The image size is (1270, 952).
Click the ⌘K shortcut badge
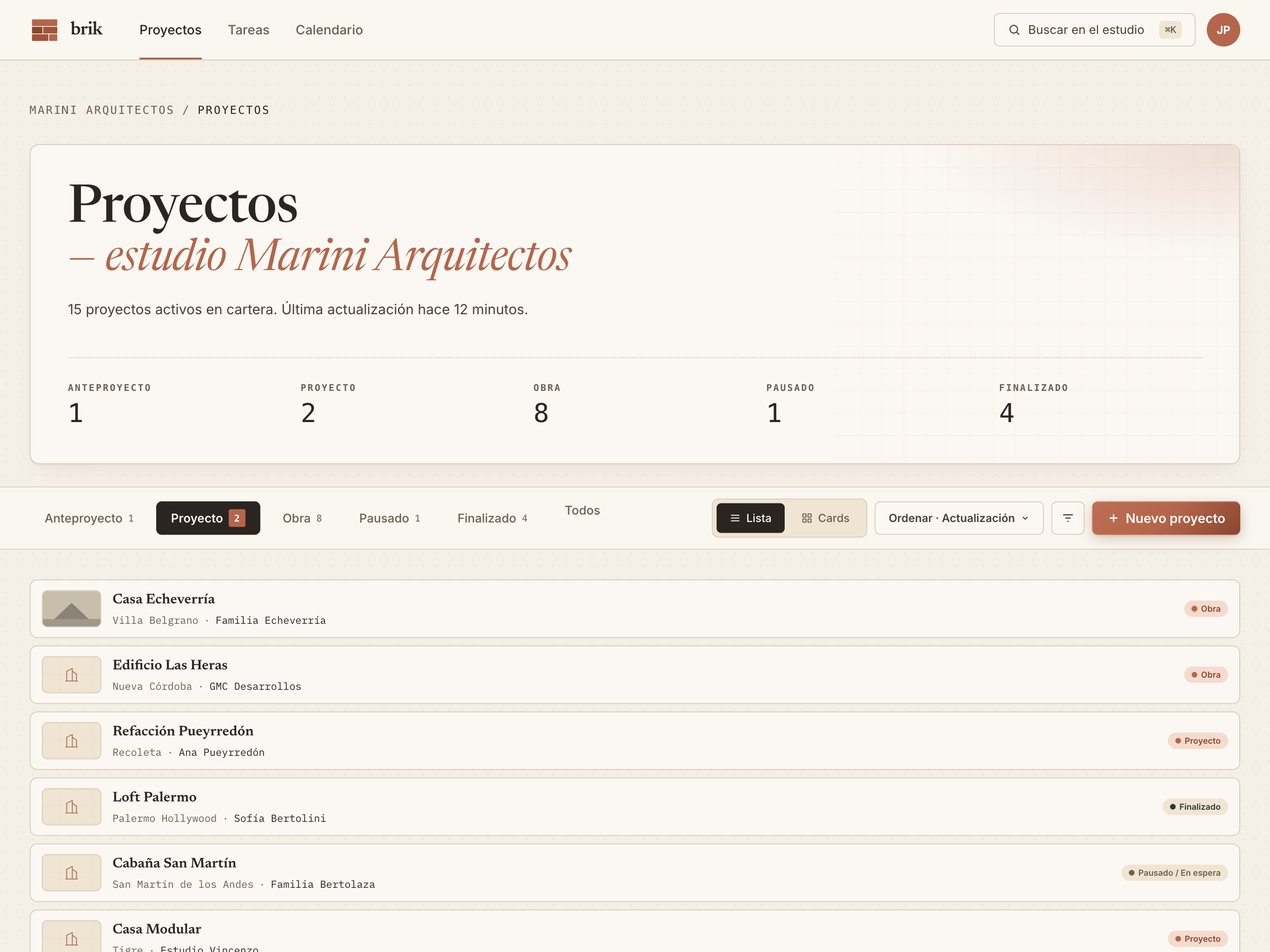[1170, 30]
